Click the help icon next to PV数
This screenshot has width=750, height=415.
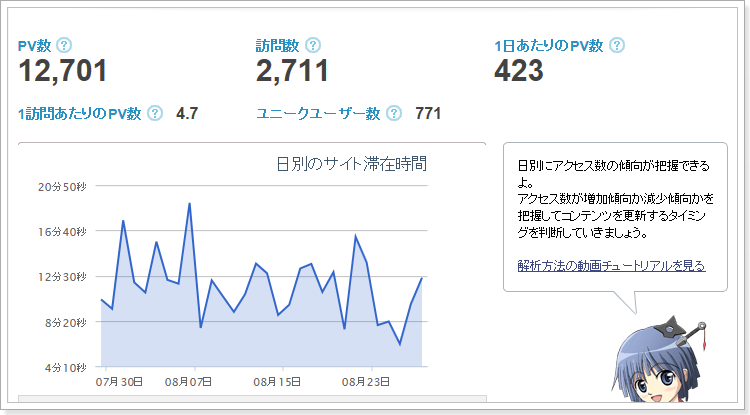[x=64, y=45]
